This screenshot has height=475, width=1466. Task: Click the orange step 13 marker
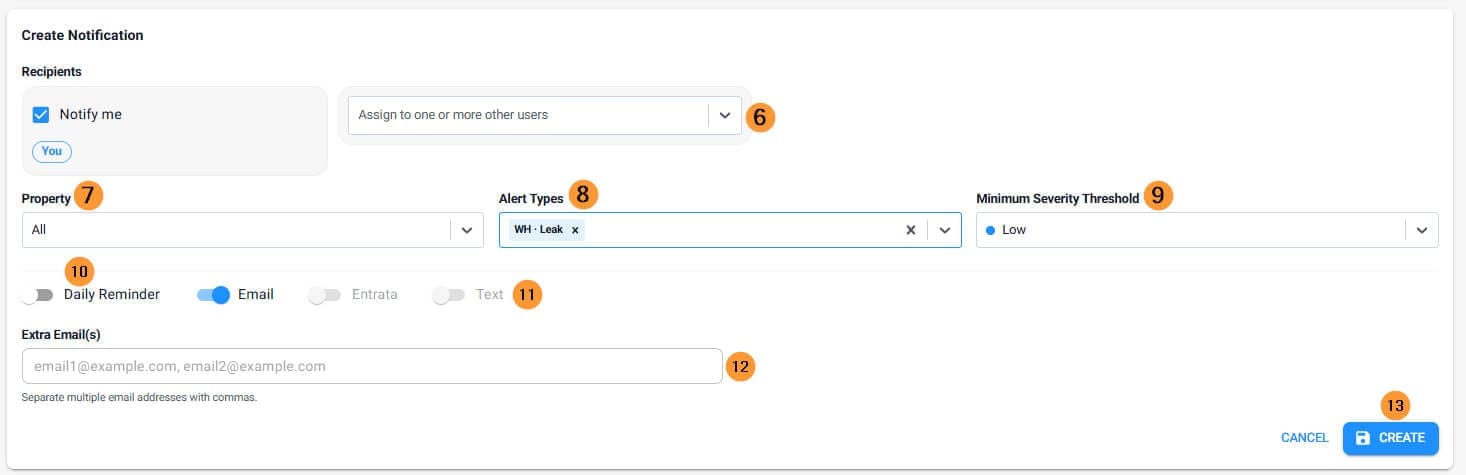pos(1394,406)
